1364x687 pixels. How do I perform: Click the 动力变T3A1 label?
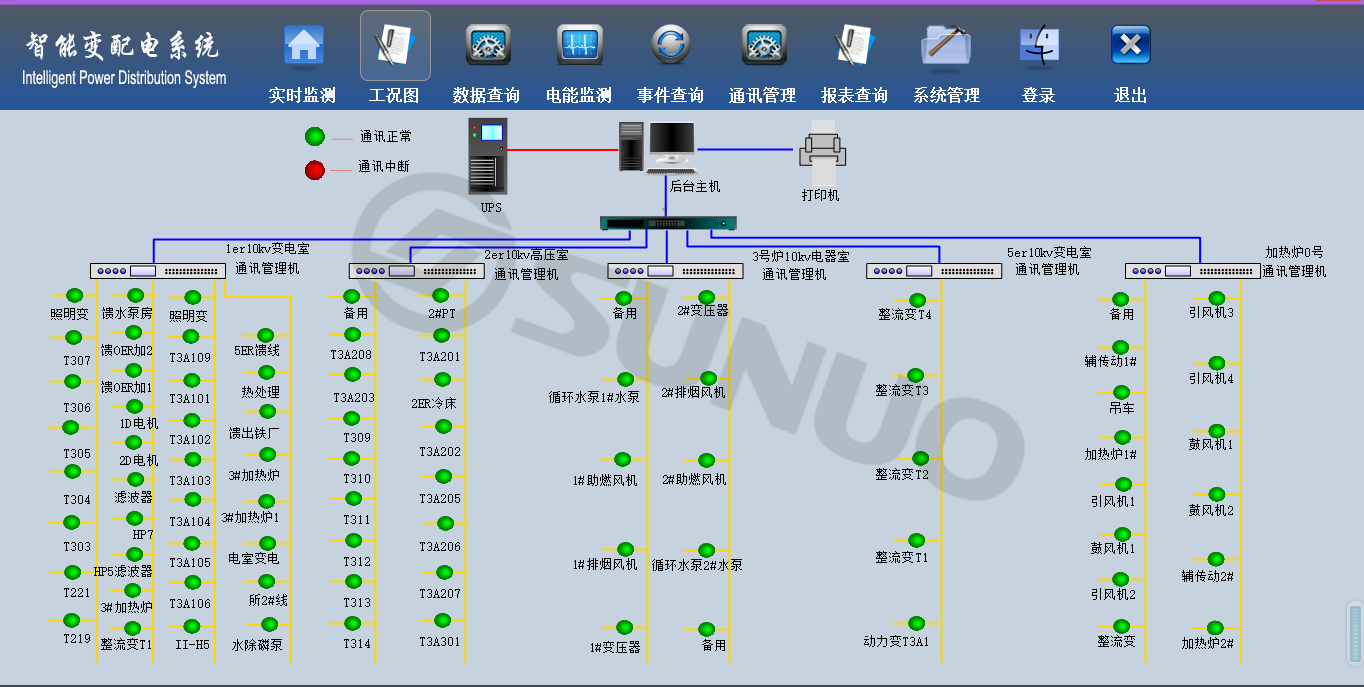click(x=896, y=641)
